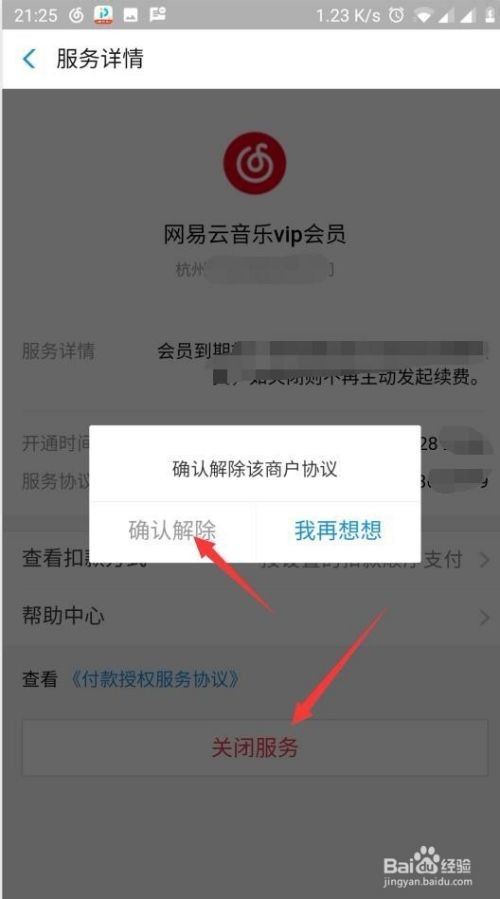
Task: Tap the red NetEase Cloud Music logo
Action: (255, 163)
